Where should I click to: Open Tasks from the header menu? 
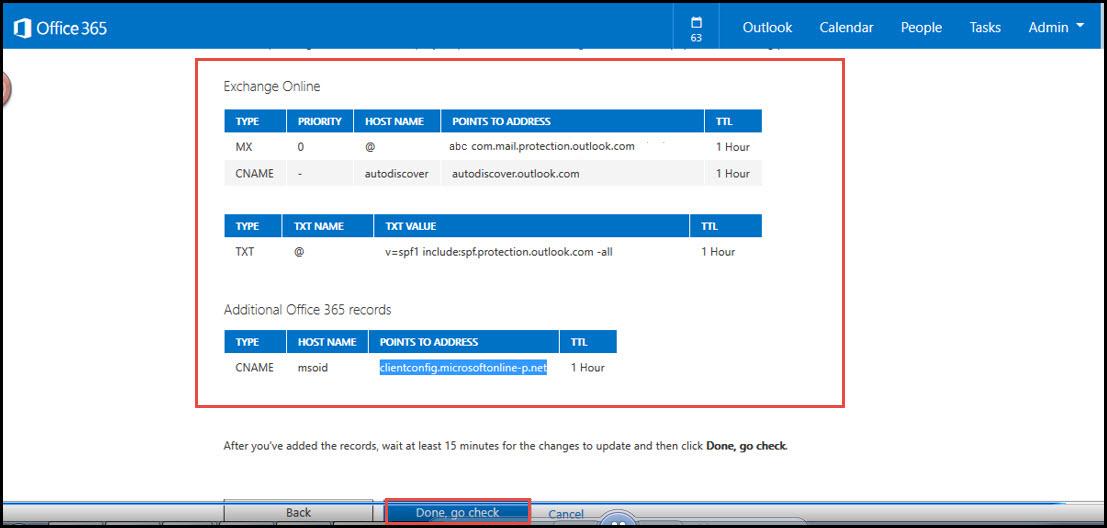[x=984, y=28]
